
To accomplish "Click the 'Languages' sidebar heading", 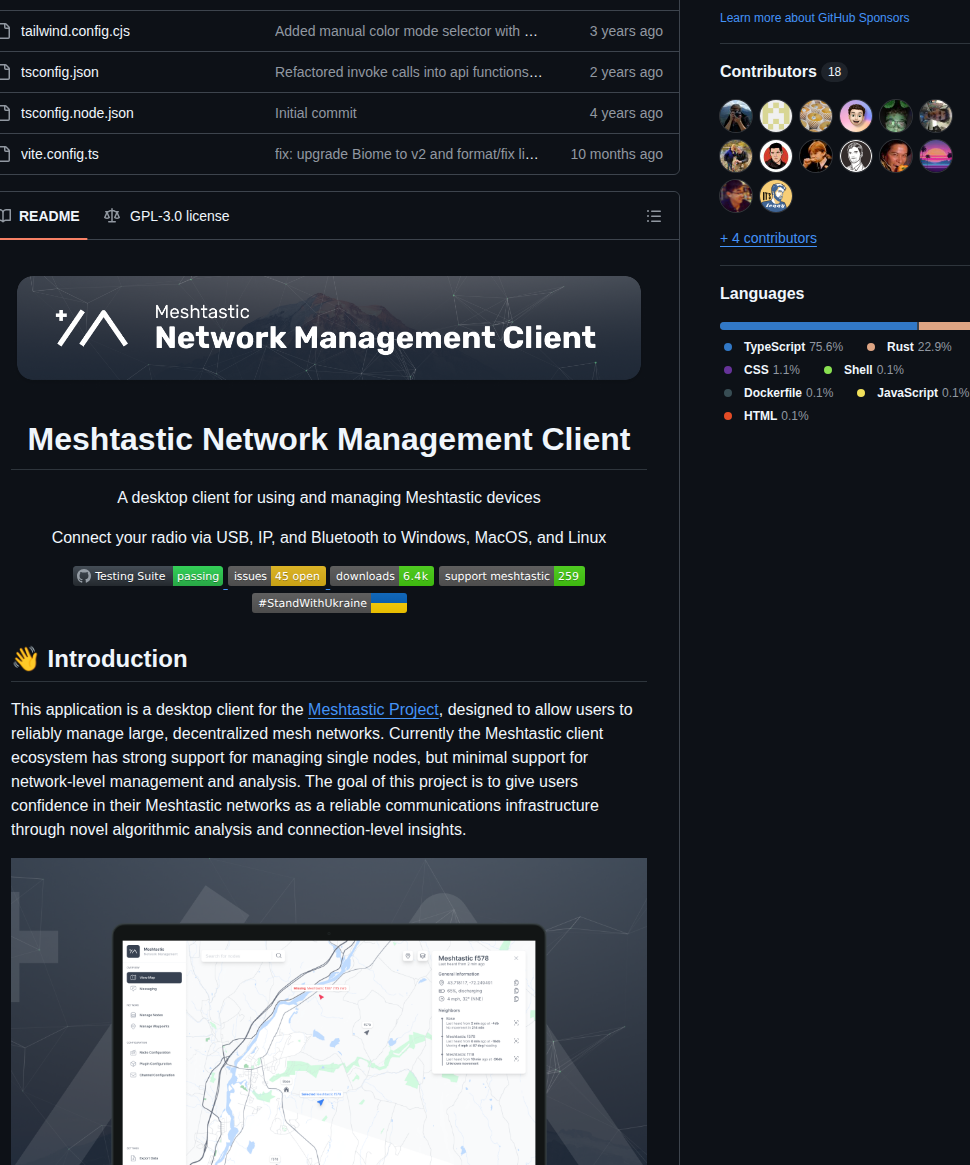I will (x=762, y=293).
